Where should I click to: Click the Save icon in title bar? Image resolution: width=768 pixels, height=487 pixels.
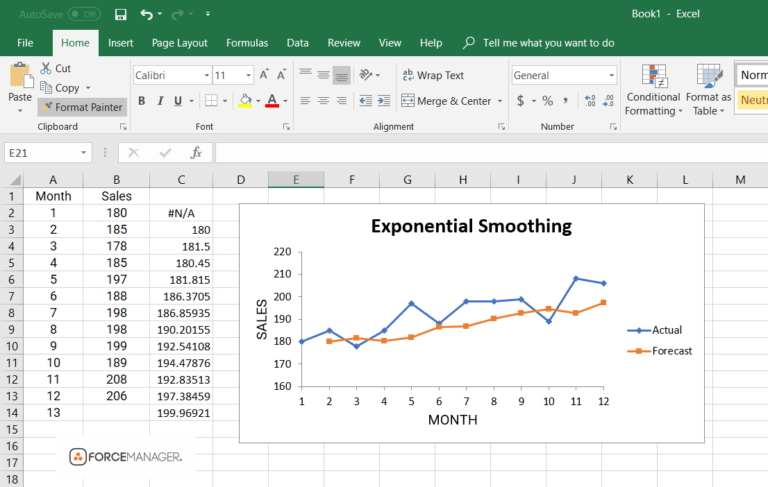coord(120,14)
